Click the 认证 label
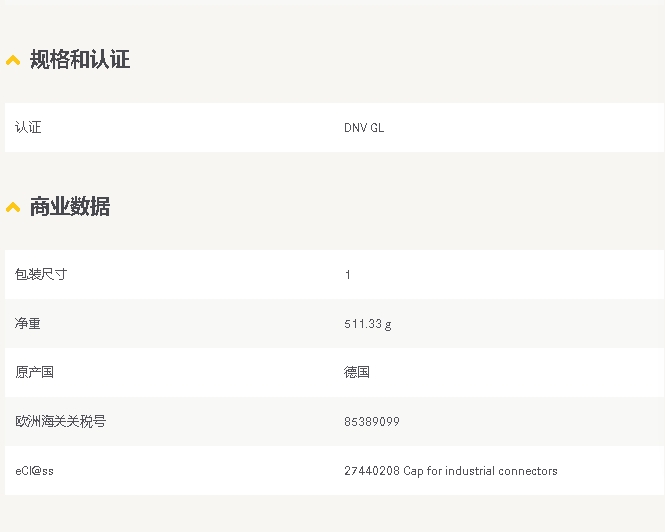 [28, 128]
